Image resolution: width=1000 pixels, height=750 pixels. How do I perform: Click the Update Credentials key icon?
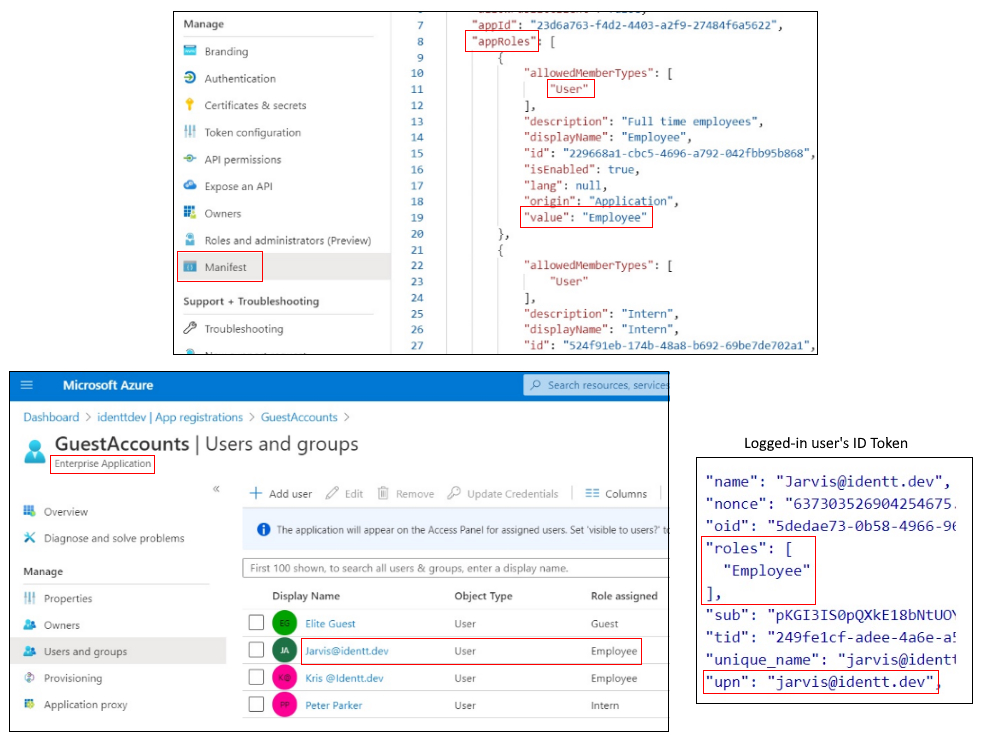453,493
